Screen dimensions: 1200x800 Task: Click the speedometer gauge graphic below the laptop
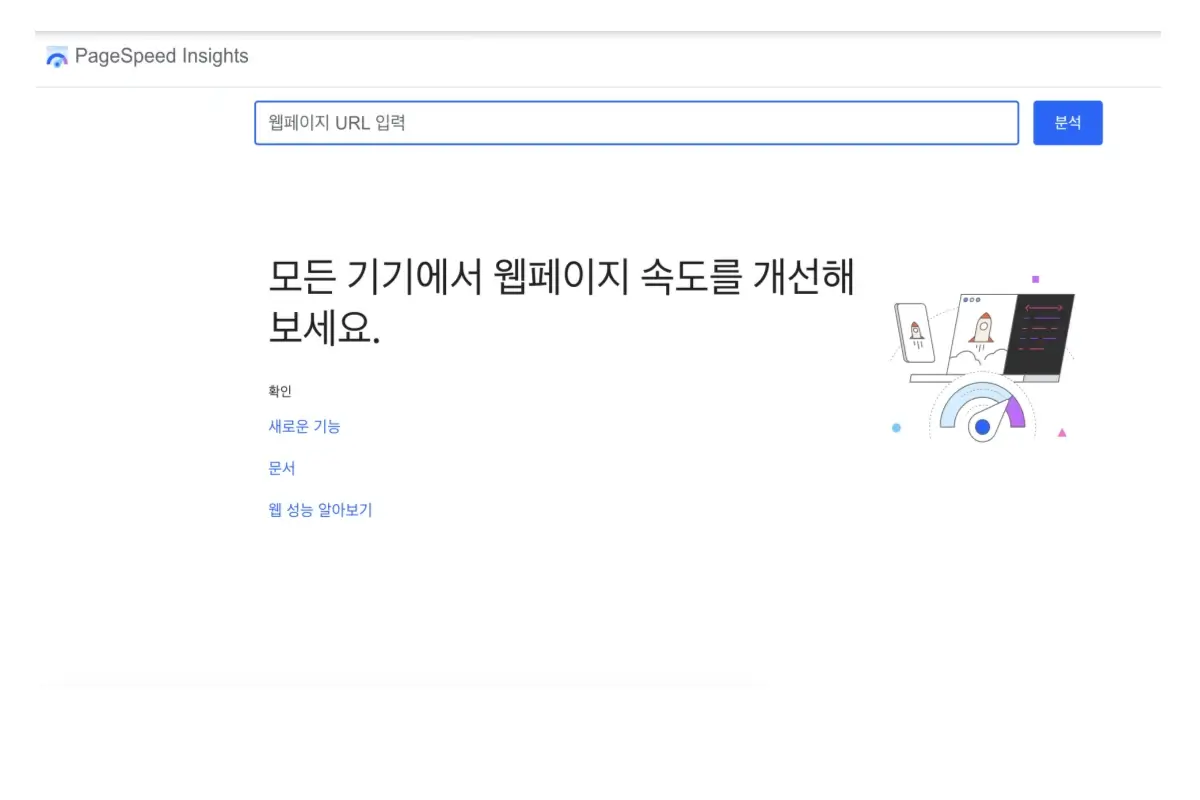pyautogui.click(x=982, y=412)
